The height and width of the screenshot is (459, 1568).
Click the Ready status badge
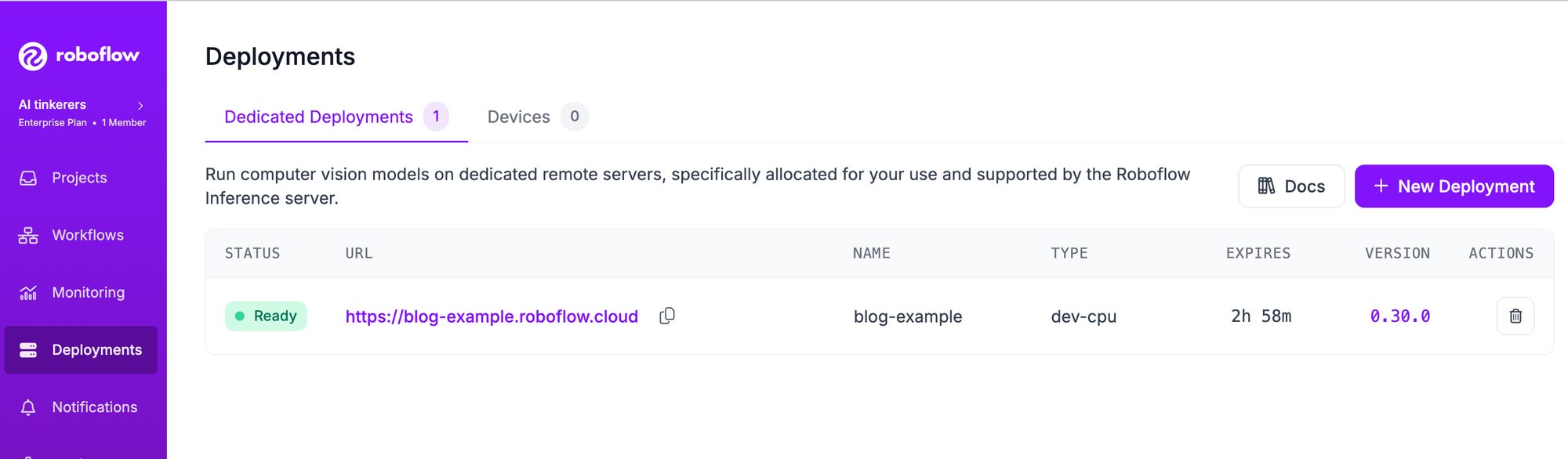coord(266,316)
